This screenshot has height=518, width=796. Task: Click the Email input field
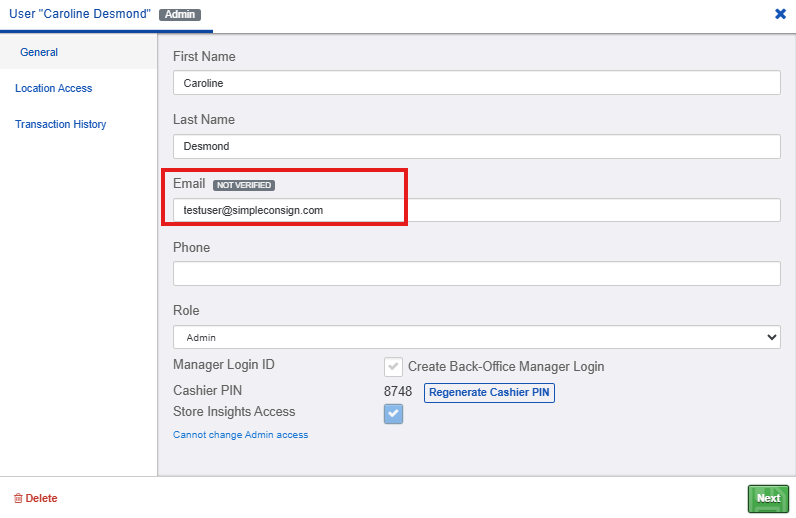click(x=476, y=210)
